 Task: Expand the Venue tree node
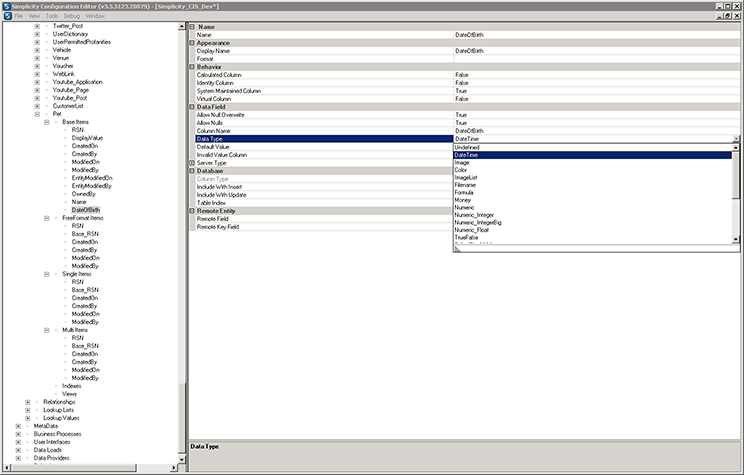pyautogui.click(x=37, y=58)
